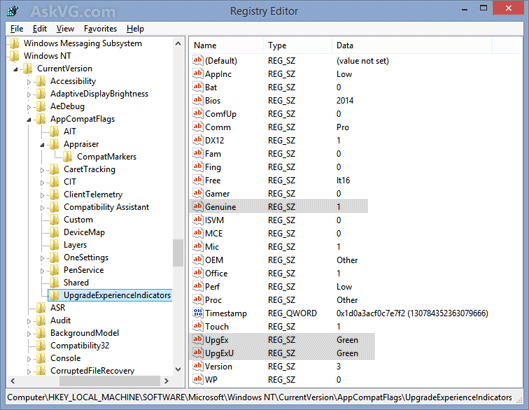The height and width of the screenshot is (410, 529).
Task: Expand the CaretTracking key
Action: pos(42,170)
